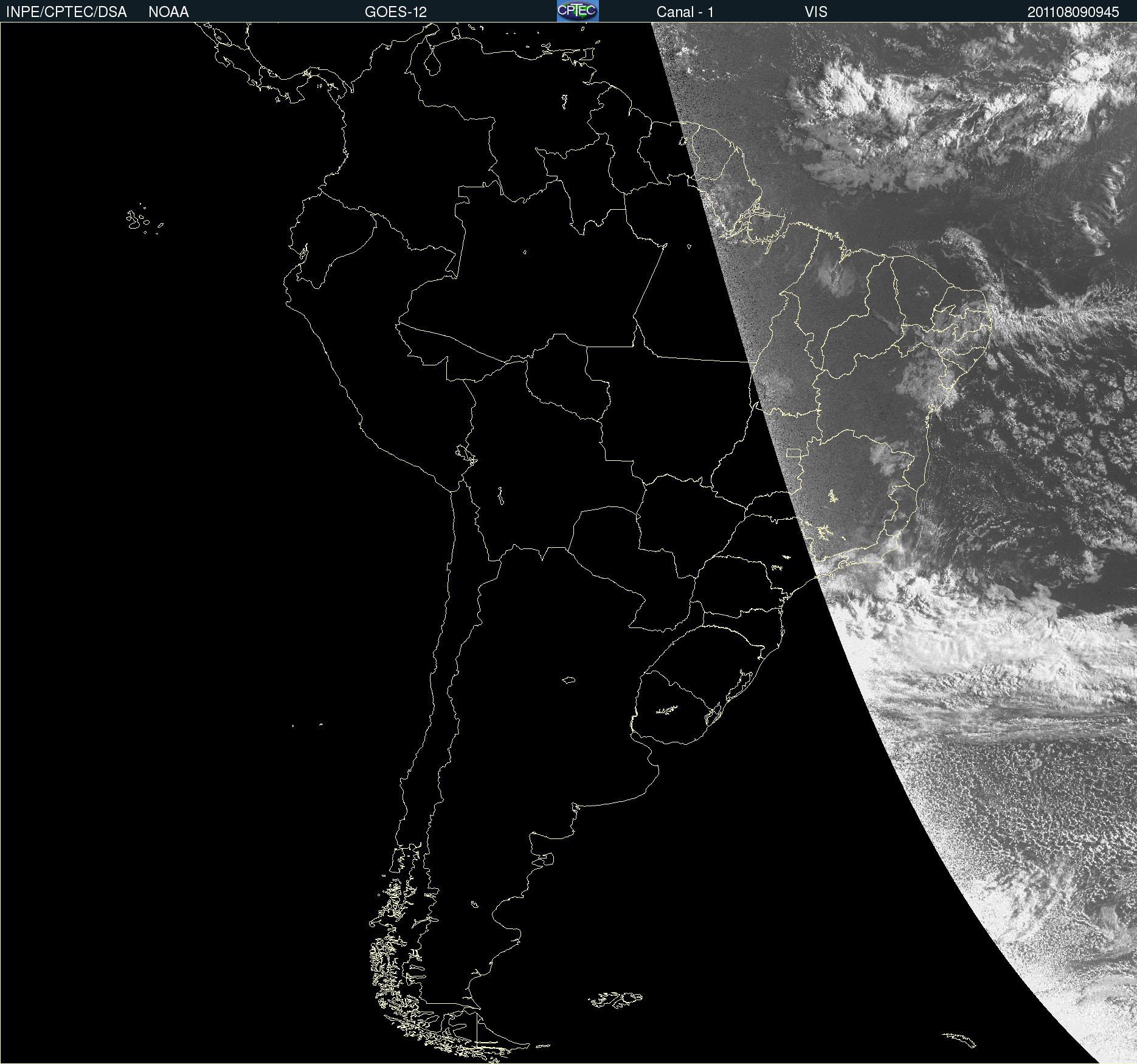The image size is (1137, 1064).
Task: Click the CPTEC logo in the header
Action: [x=578, y=11]
